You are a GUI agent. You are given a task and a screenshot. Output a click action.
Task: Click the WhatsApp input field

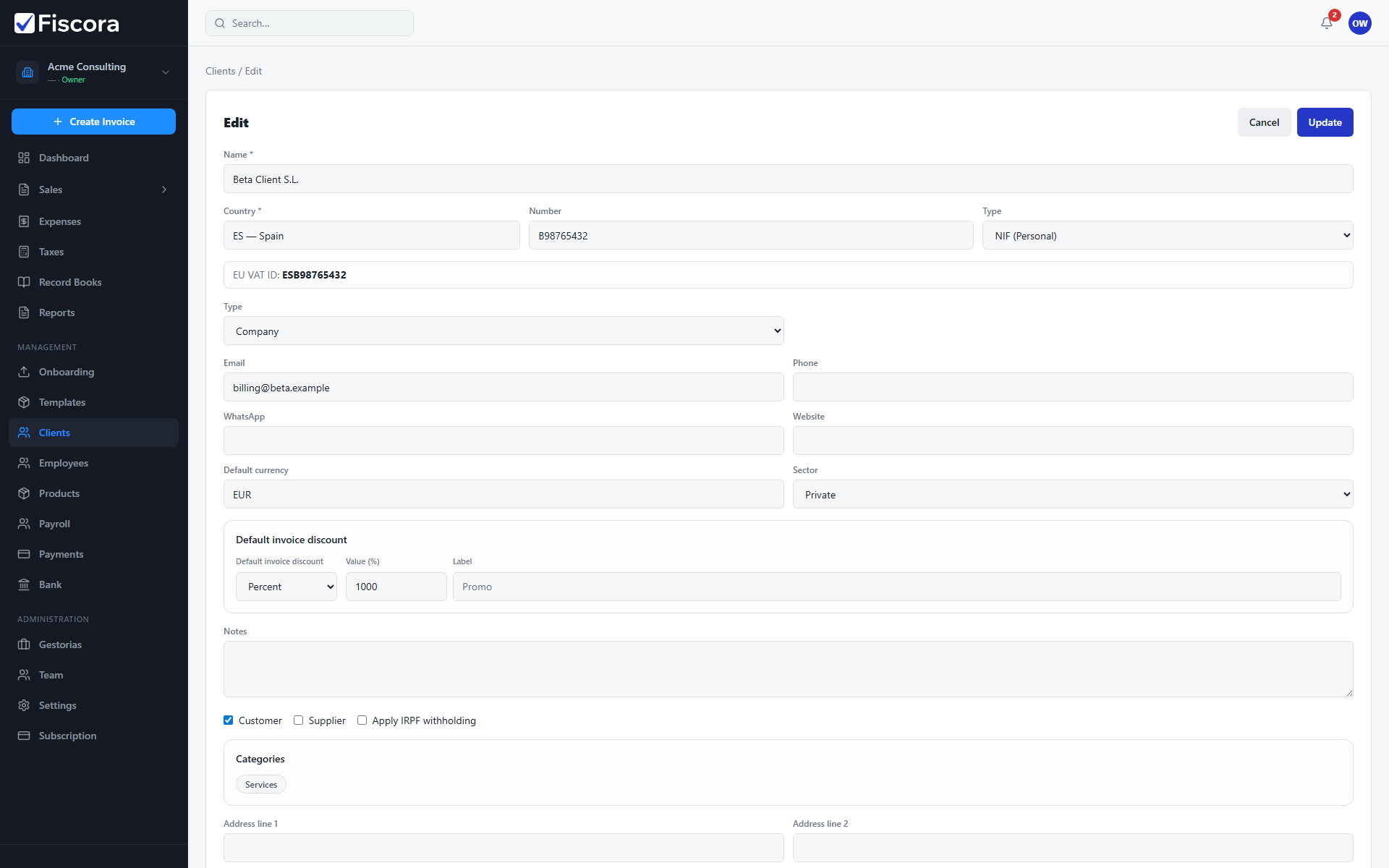tap(504, 441)
